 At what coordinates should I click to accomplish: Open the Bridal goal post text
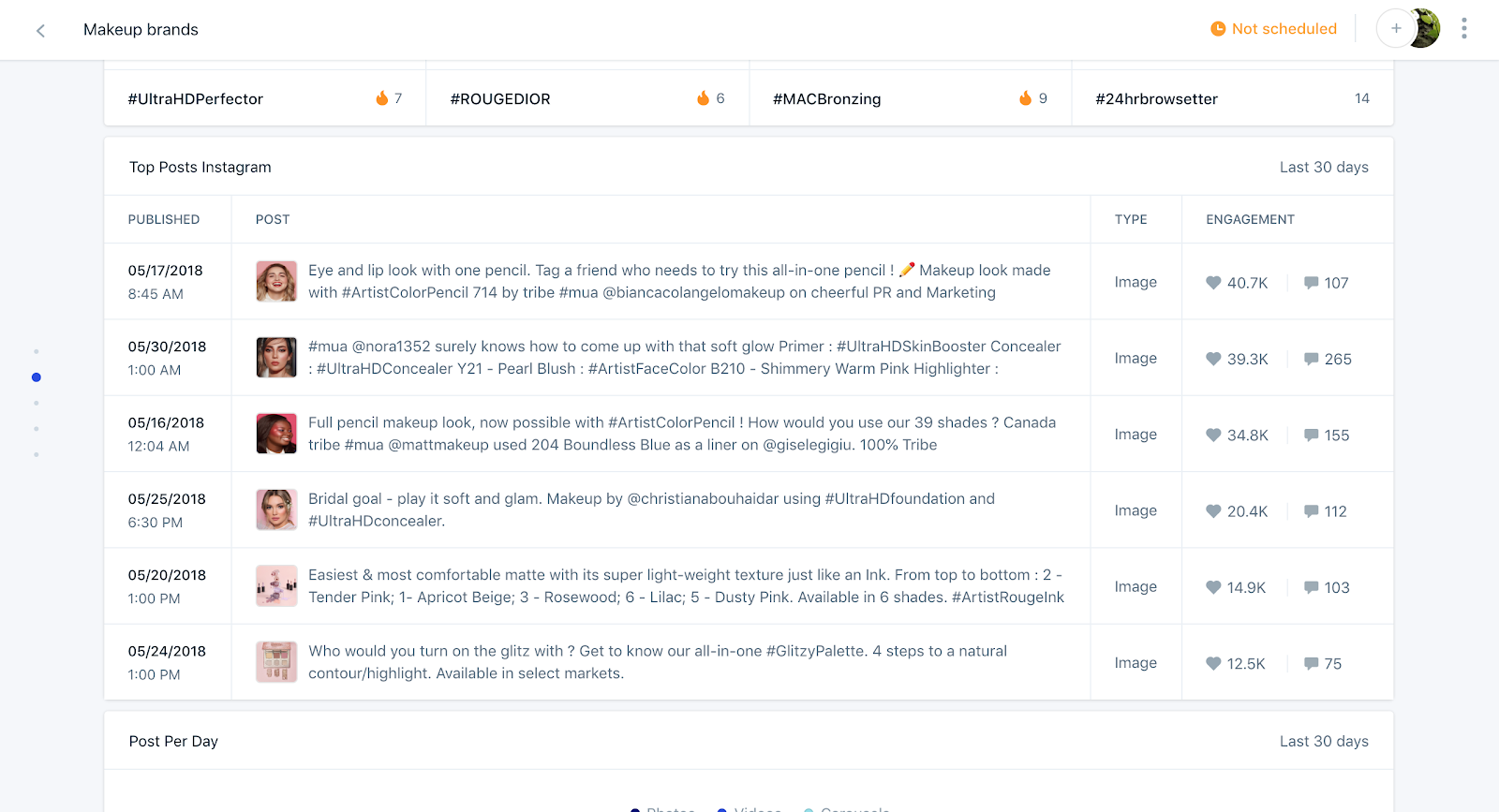(652, 509)
